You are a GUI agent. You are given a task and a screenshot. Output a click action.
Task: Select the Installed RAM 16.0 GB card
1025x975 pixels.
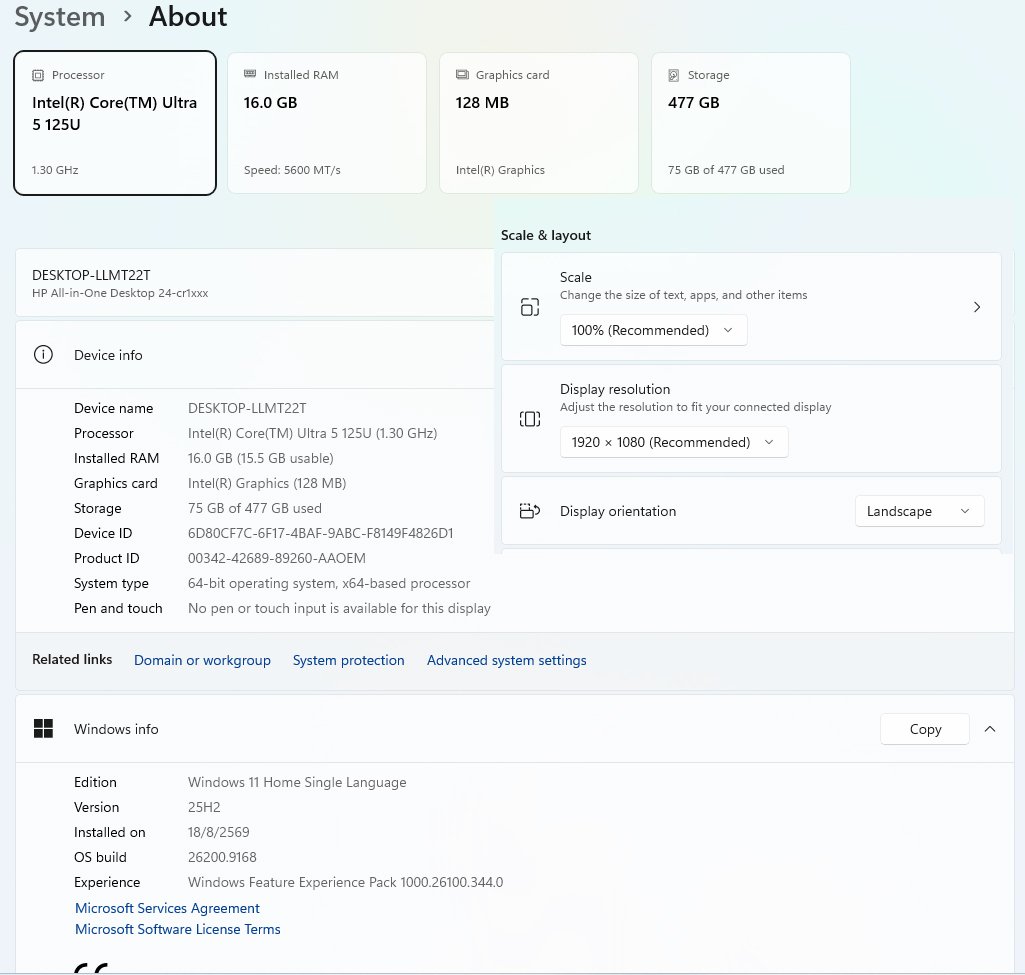click(327, 123)
